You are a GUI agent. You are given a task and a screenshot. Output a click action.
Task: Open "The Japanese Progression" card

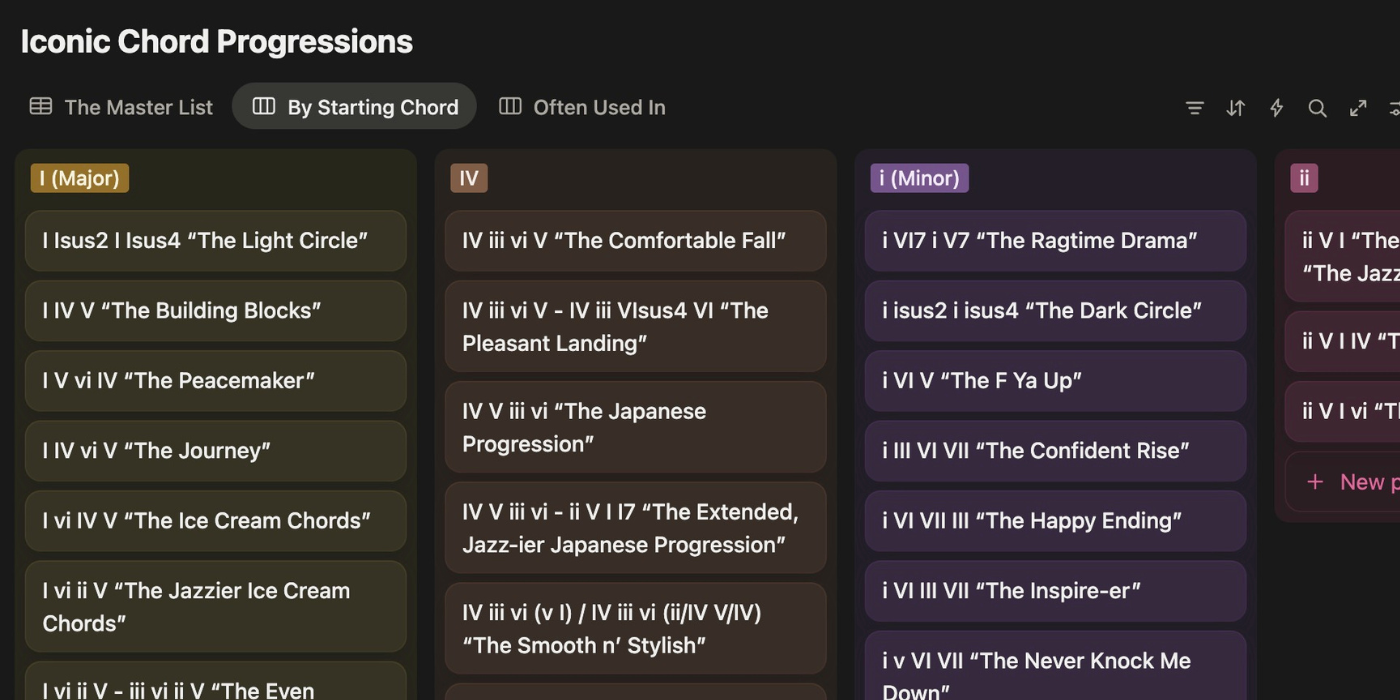635,427
